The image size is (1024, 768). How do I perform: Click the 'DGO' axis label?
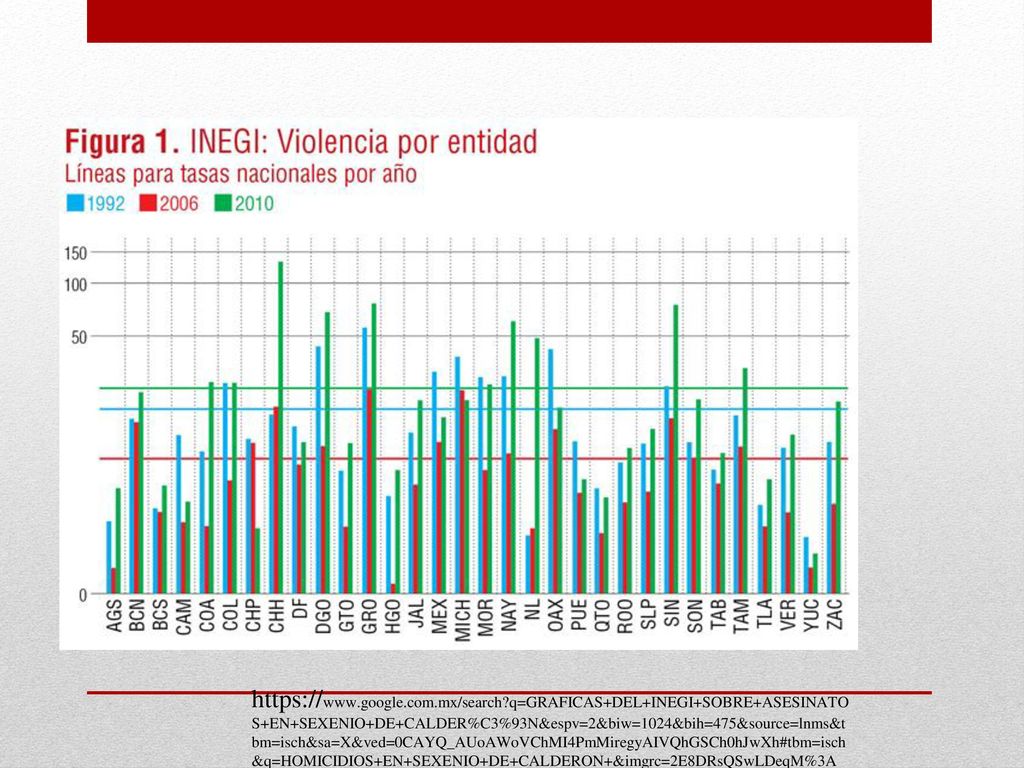(323, 616)
